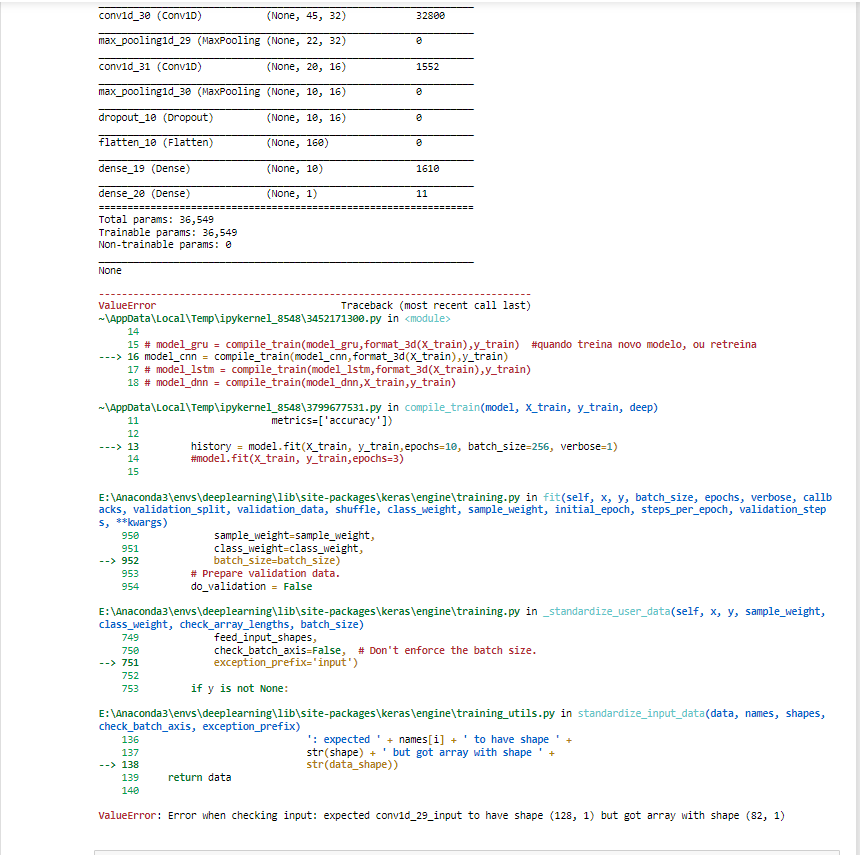860x855 pixels.
Task: Select the dense_19 (Dense) layer name
Action: pyautogui.click(x=144, y=169)
